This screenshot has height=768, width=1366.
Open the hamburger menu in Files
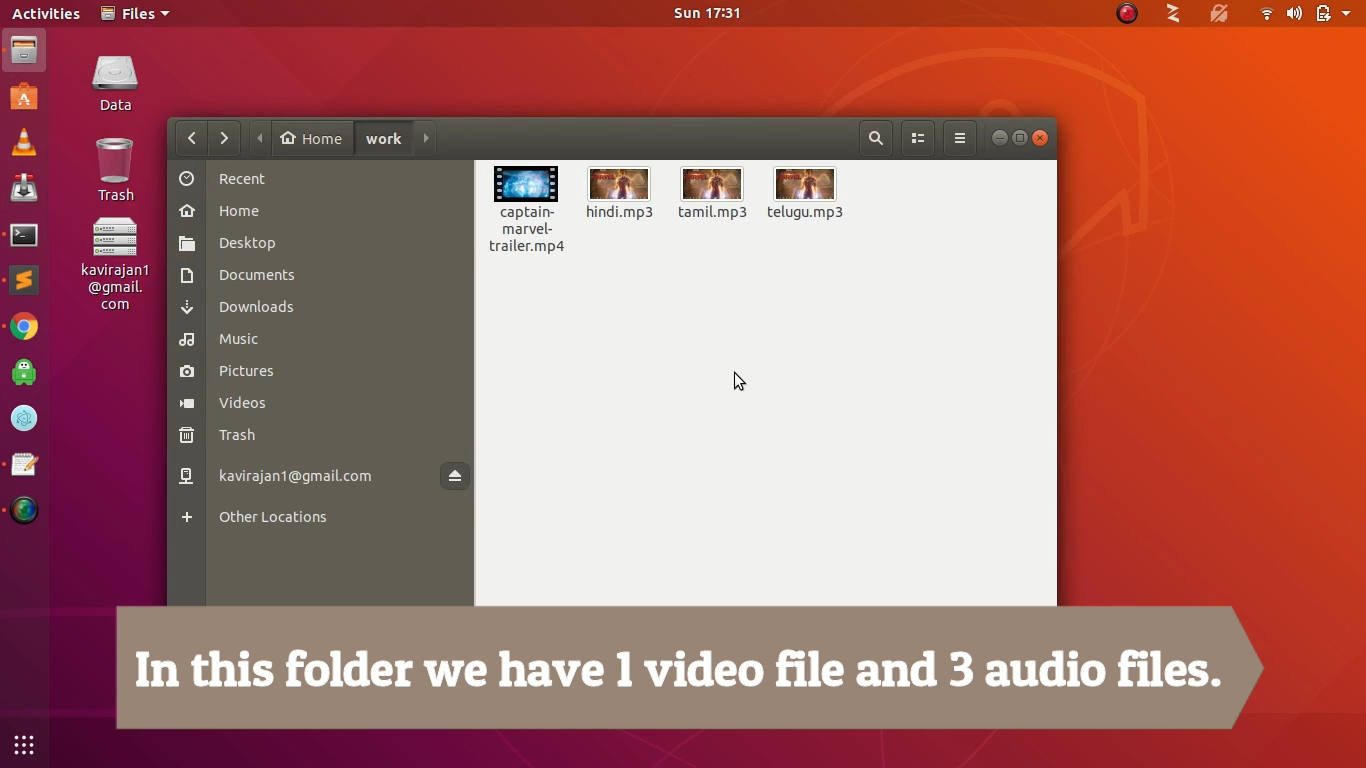point(960,138)
